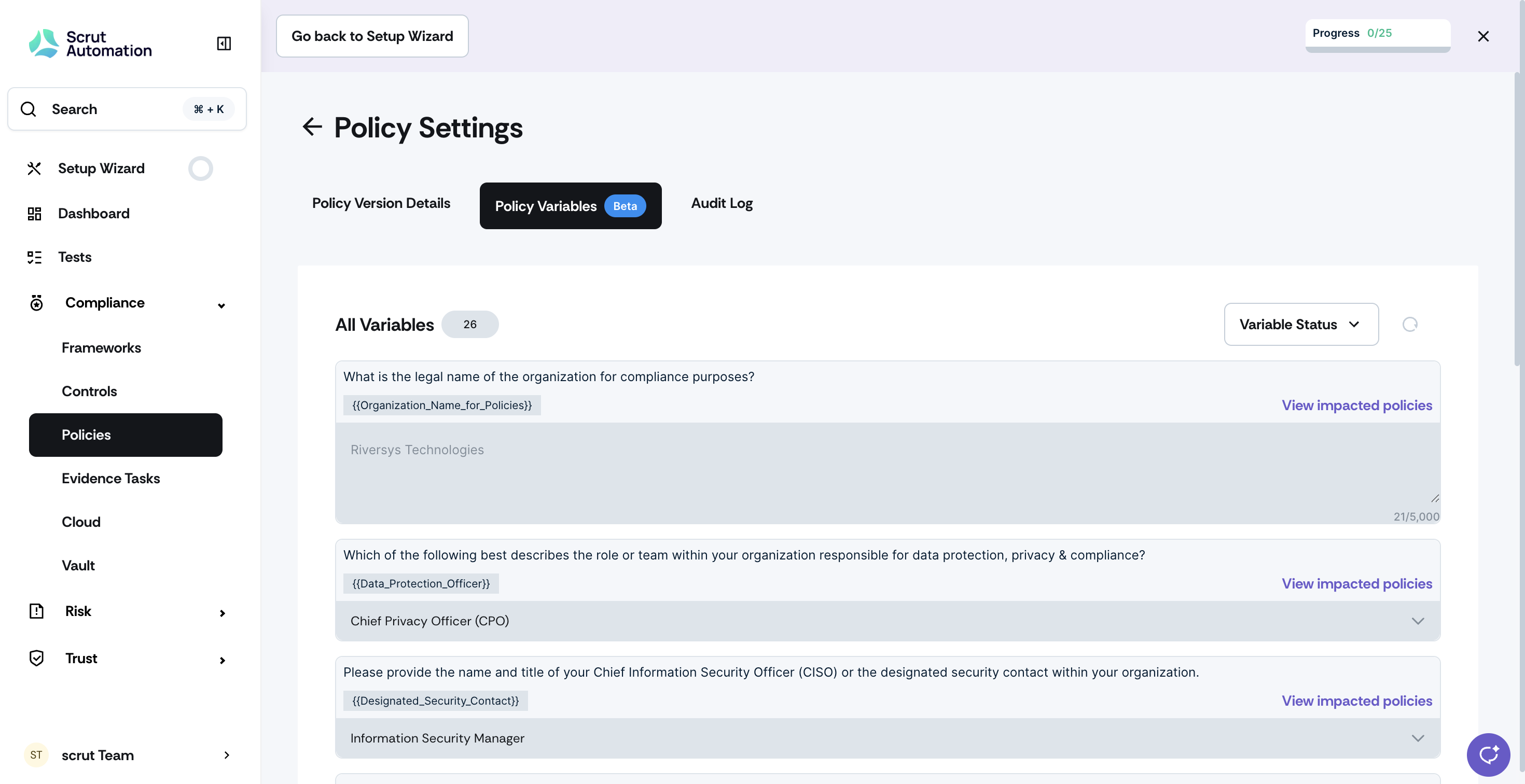This screenshot has width=1525, height=784.
Task: Click the text area resize handle
Action: coord(1434,498)
